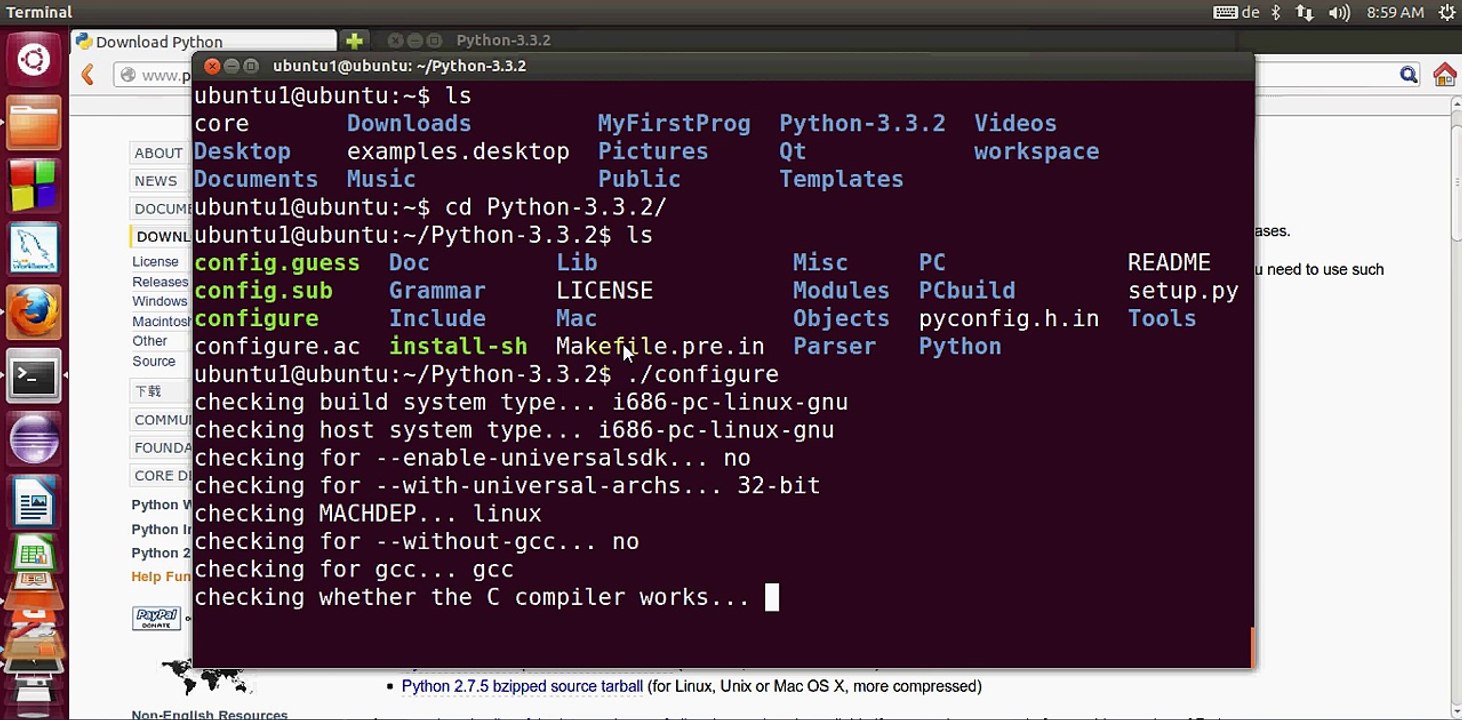Click the 'install-sh' entry in terminal listing
Screen dimensions: 1462x720
click(x=458, y=347)
